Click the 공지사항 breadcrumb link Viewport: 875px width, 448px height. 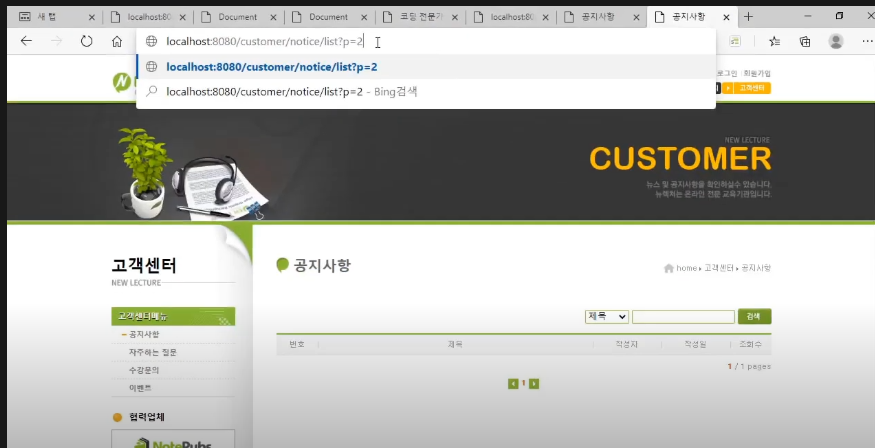756,268
